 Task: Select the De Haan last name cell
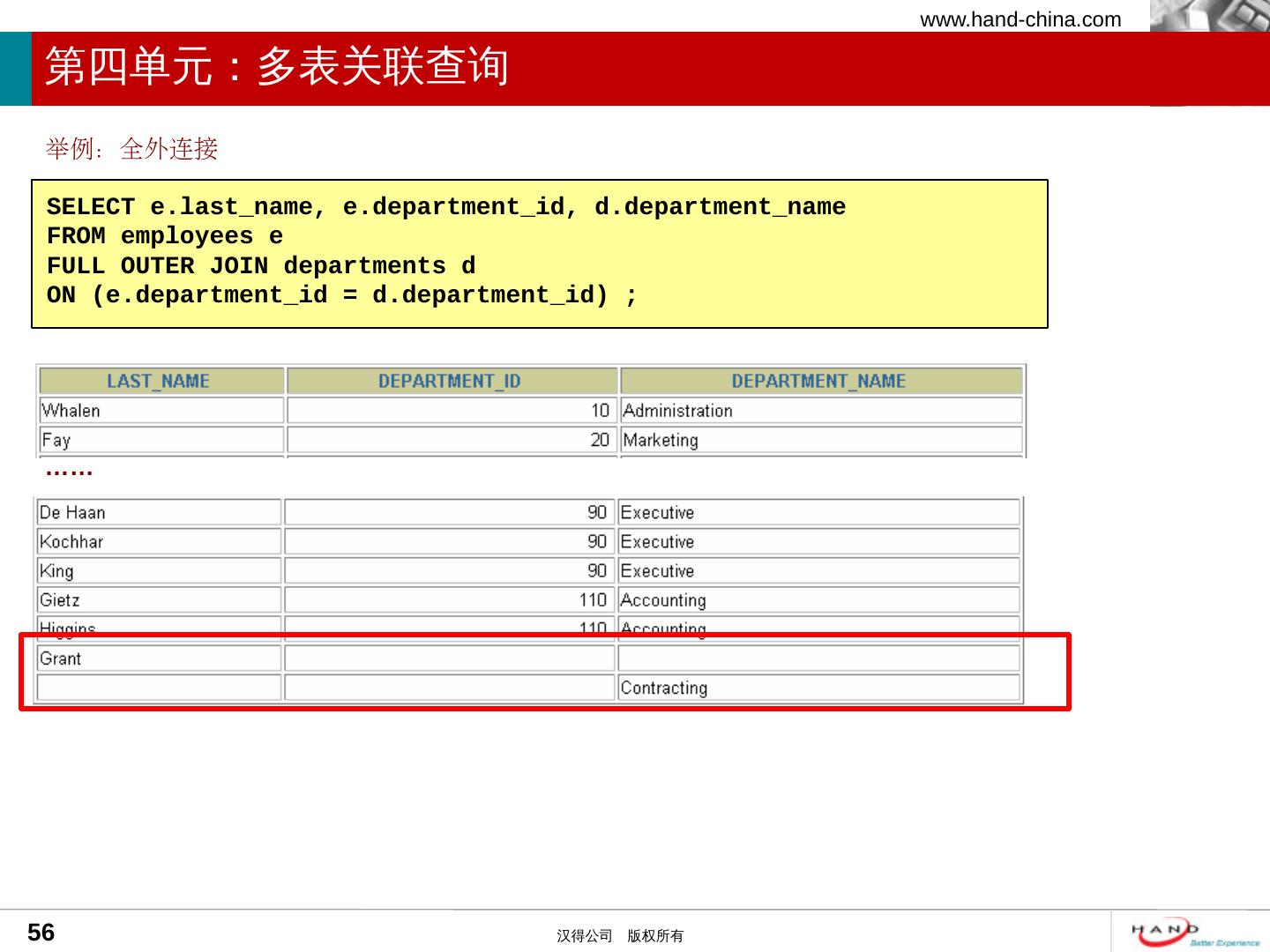[x=160, y=512]
